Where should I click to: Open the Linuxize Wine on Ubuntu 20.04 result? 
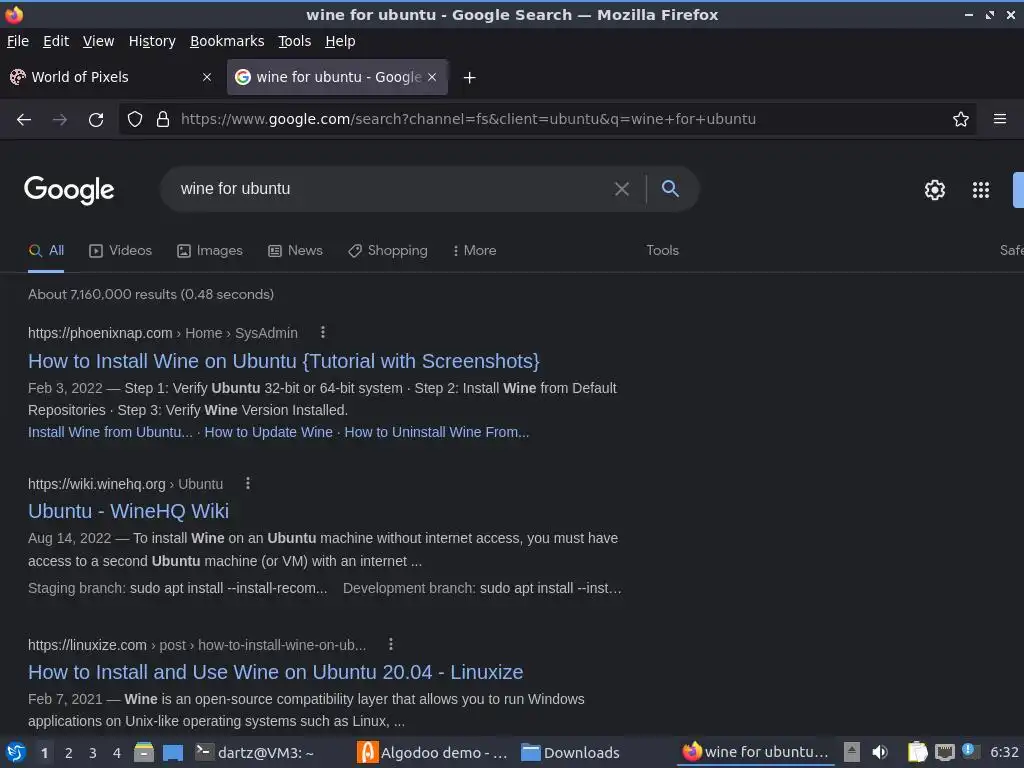[276, 672]
